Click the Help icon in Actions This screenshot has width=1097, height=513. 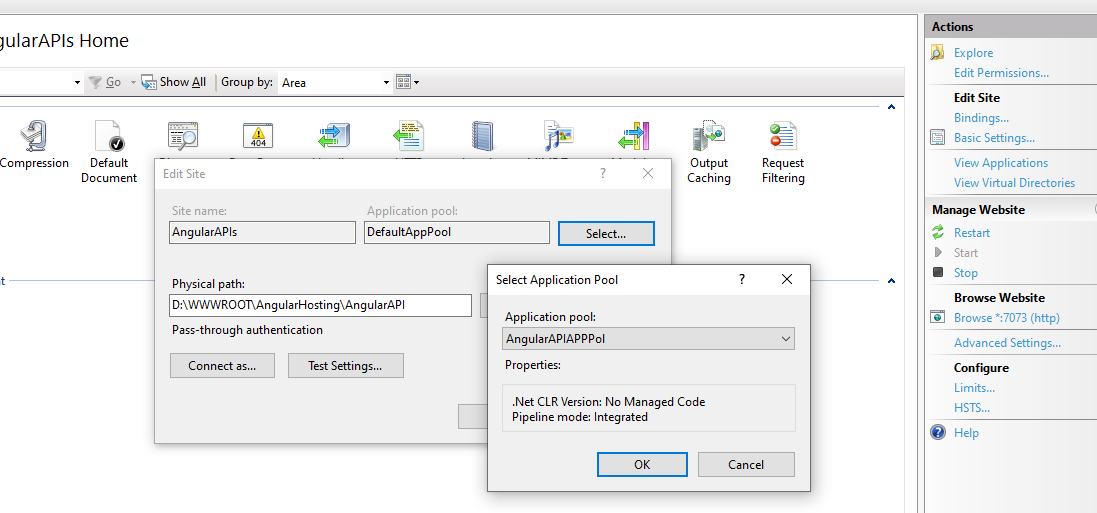(938, 433)
